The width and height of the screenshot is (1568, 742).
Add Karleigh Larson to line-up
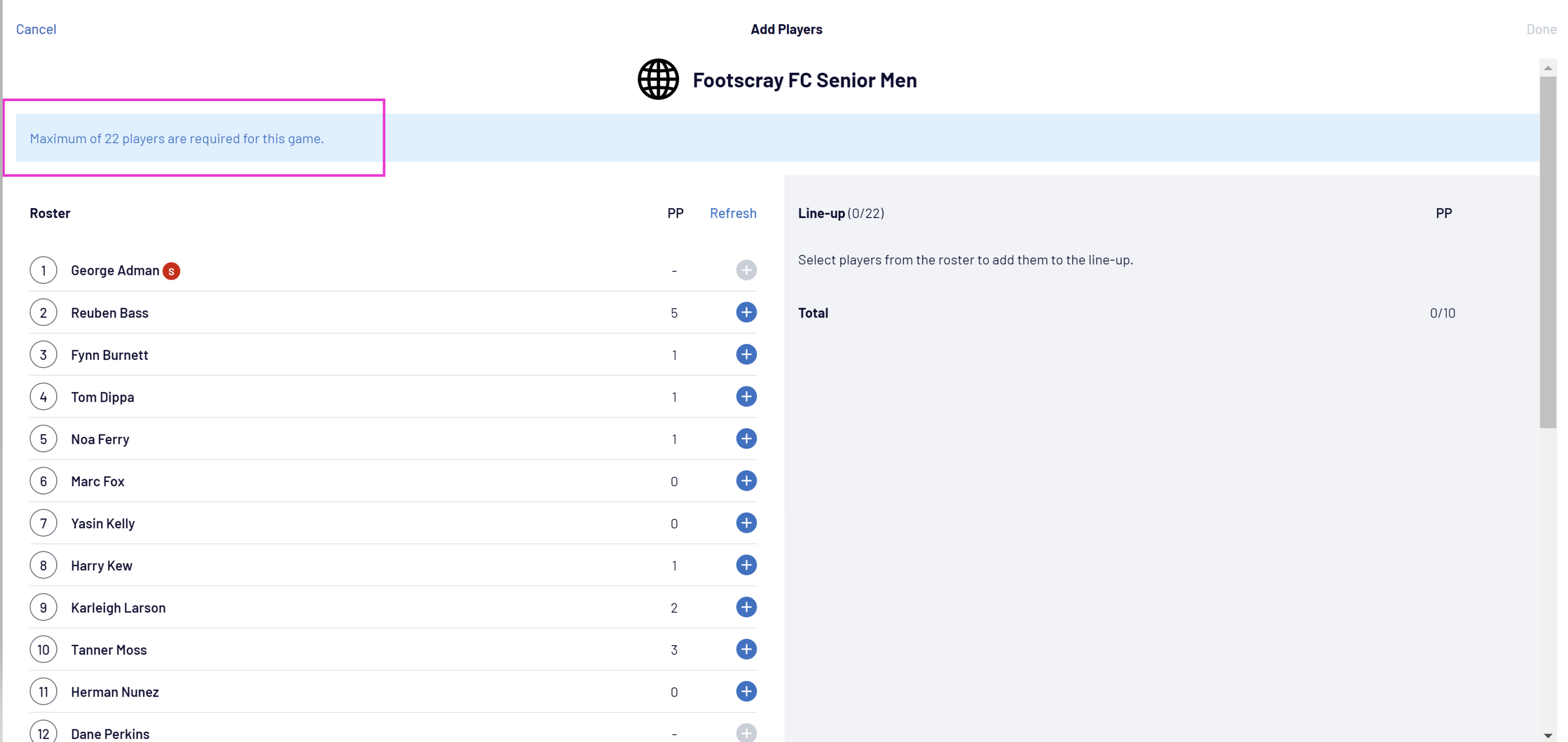click(x=746, y=607)
